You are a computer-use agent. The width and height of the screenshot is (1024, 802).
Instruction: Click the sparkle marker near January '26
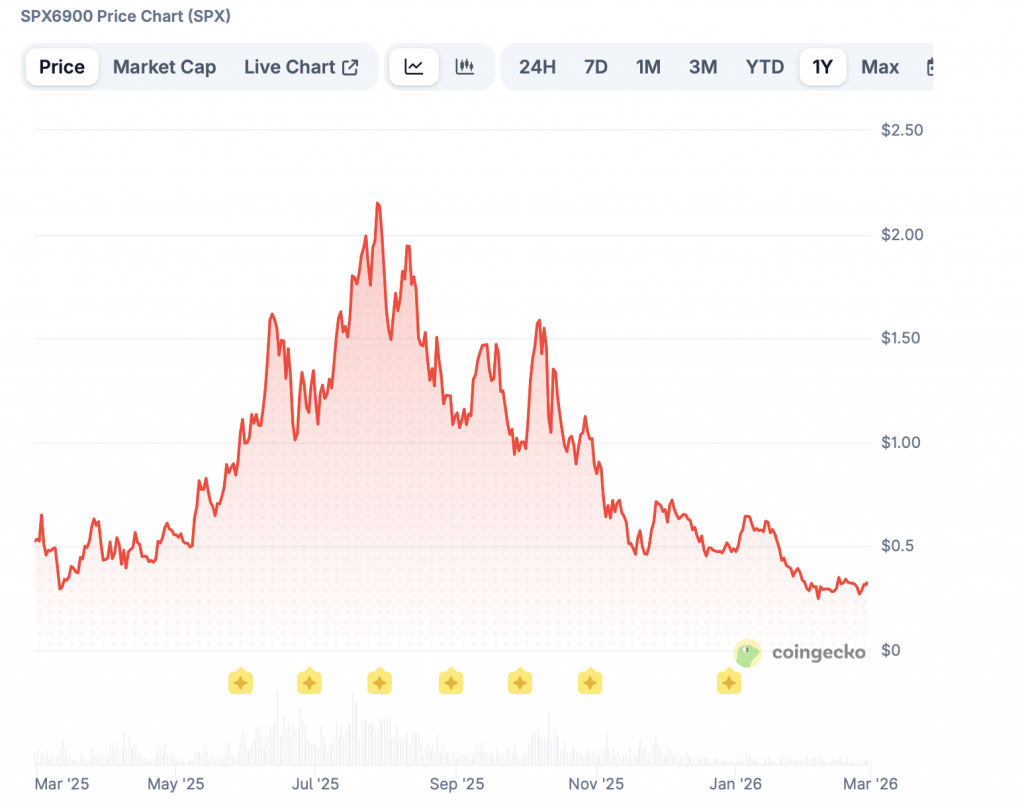click(728, 682)
